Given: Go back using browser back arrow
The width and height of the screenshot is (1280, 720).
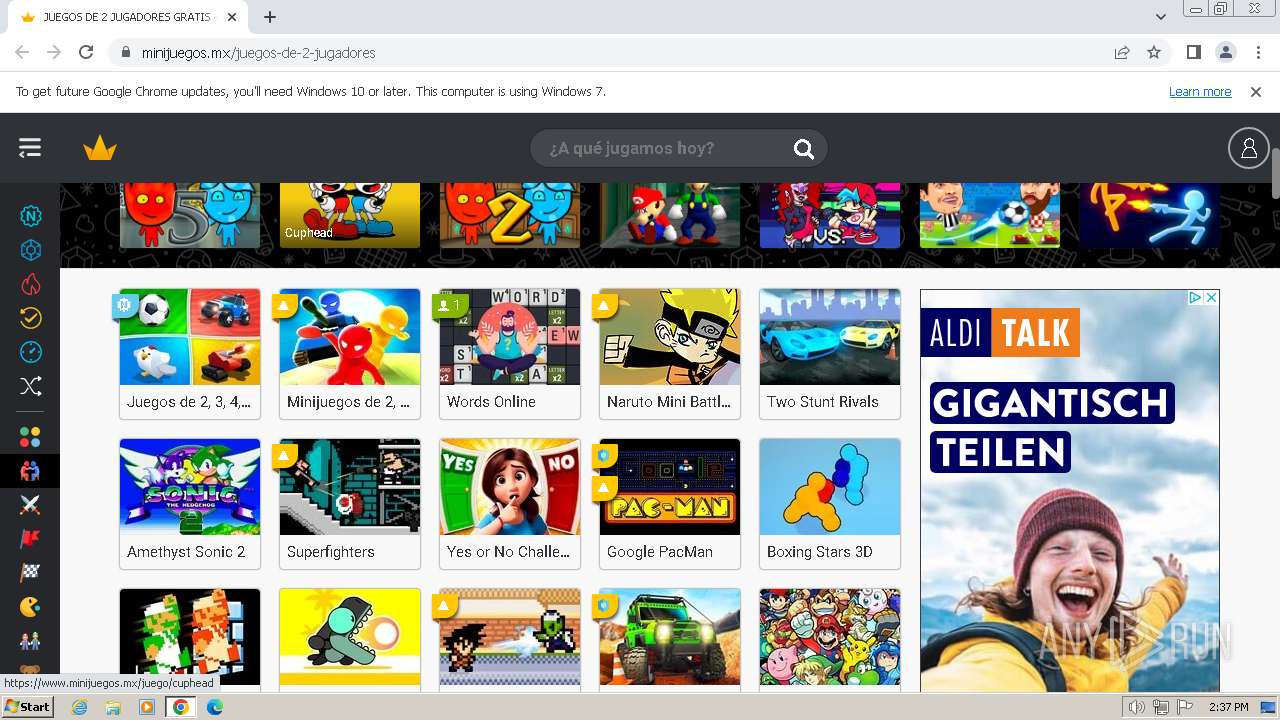Looking at the screenshot, I should (22, 52).
